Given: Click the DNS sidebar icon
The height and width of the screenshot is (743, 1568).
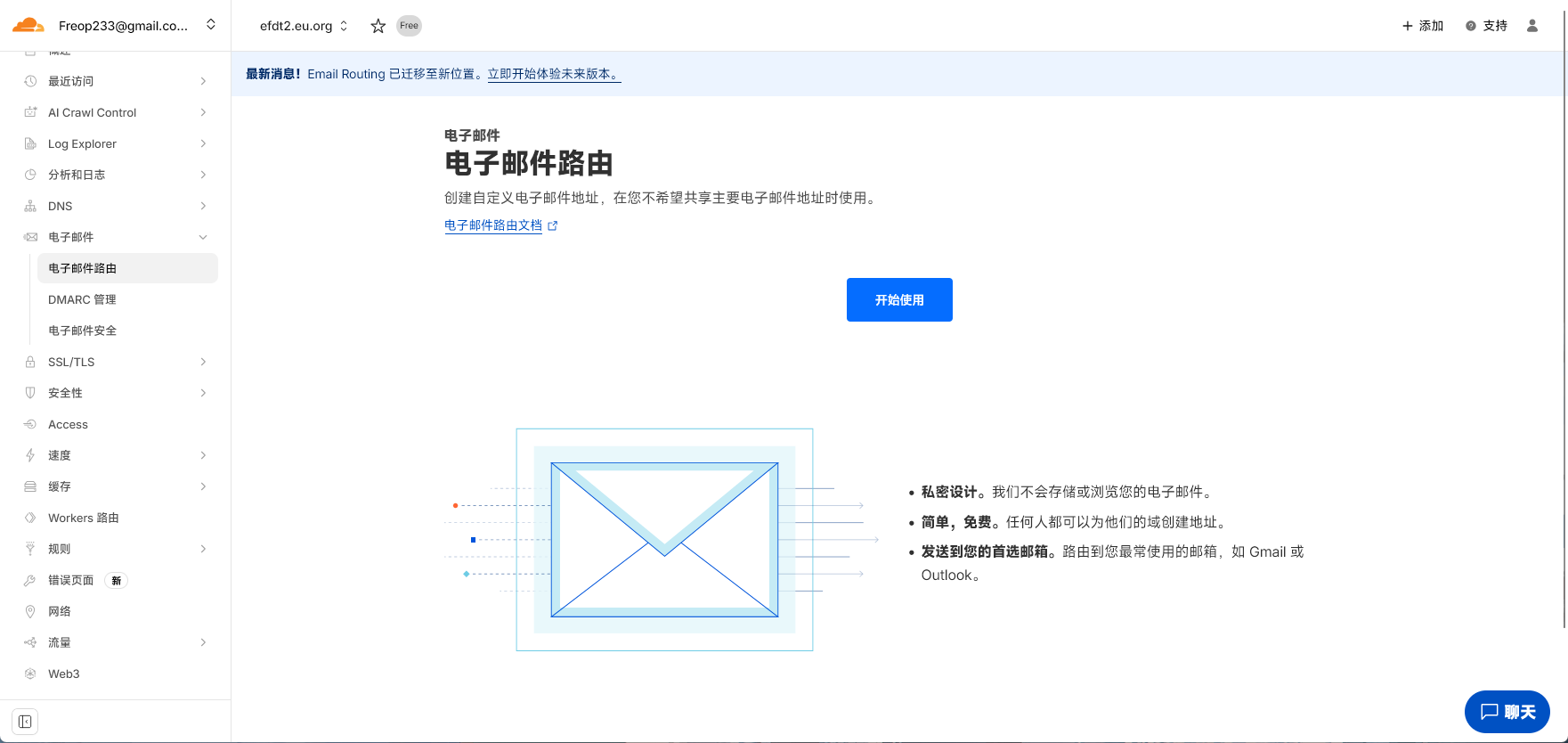Looking at the screenshot, I should [30, 206].
